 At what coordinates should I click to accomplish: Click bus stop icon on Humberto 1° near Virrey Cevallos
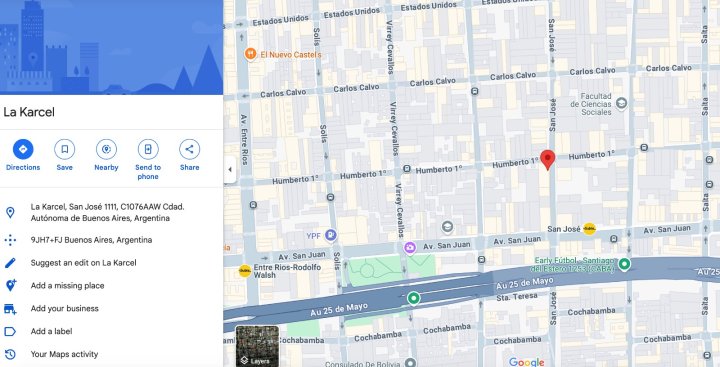click(x=406, y=169)
